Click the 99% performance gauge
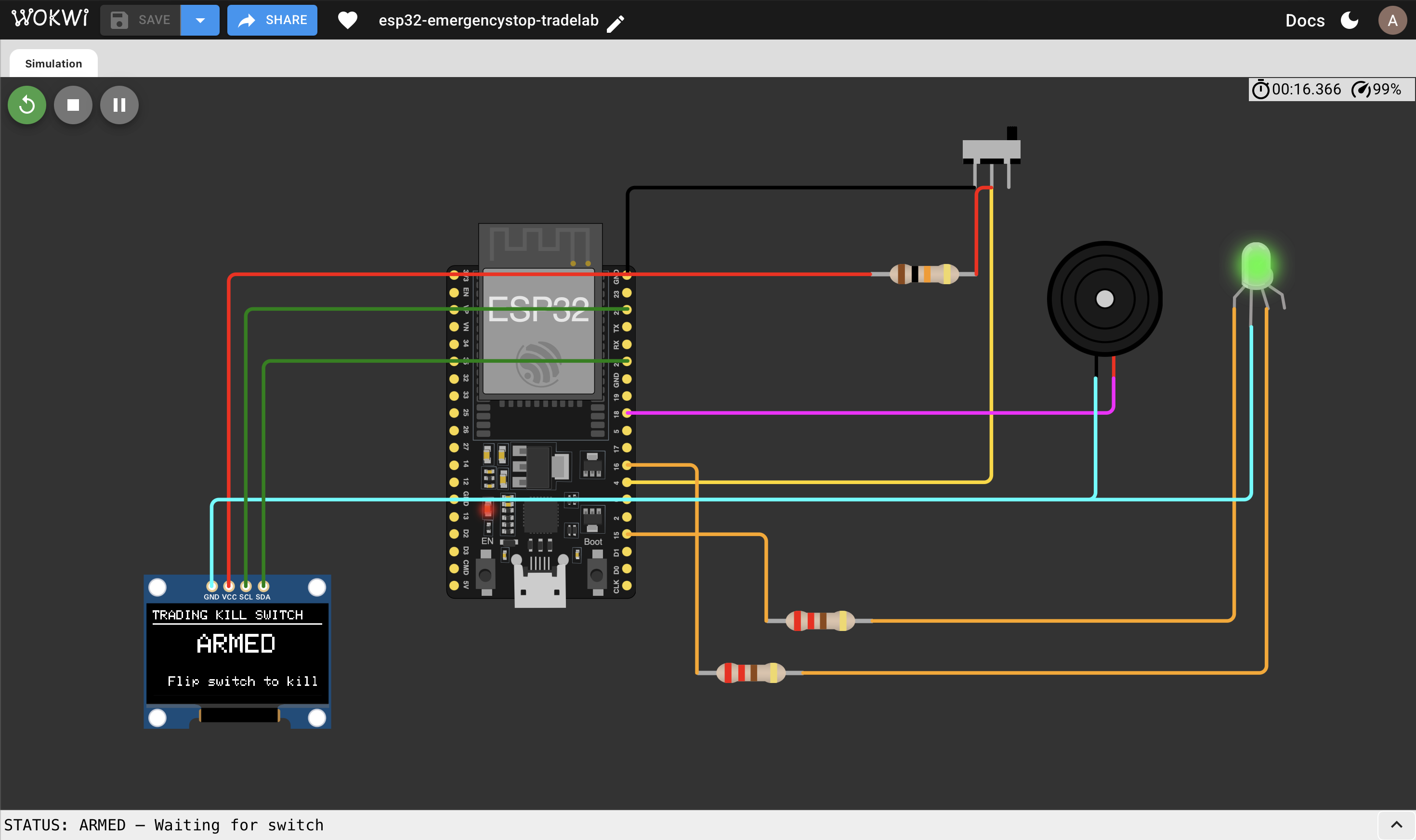This screenshot has width=1416, height=840. pos(1377,90)
